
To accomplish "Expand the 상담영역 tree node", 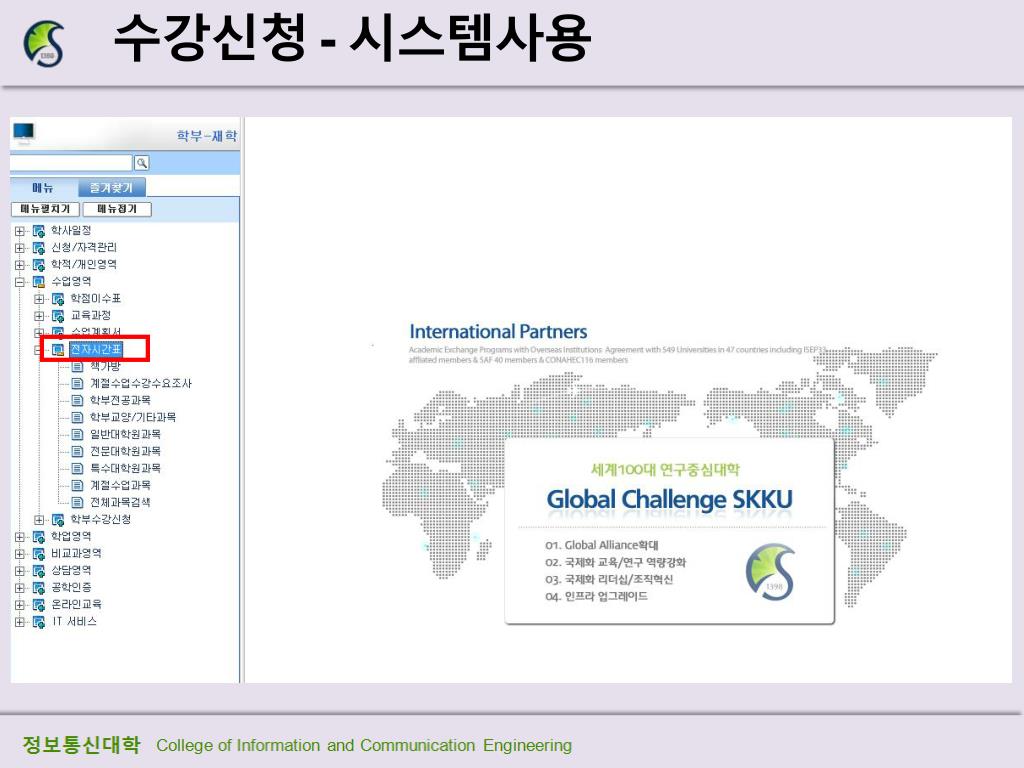I will [20, 570].
